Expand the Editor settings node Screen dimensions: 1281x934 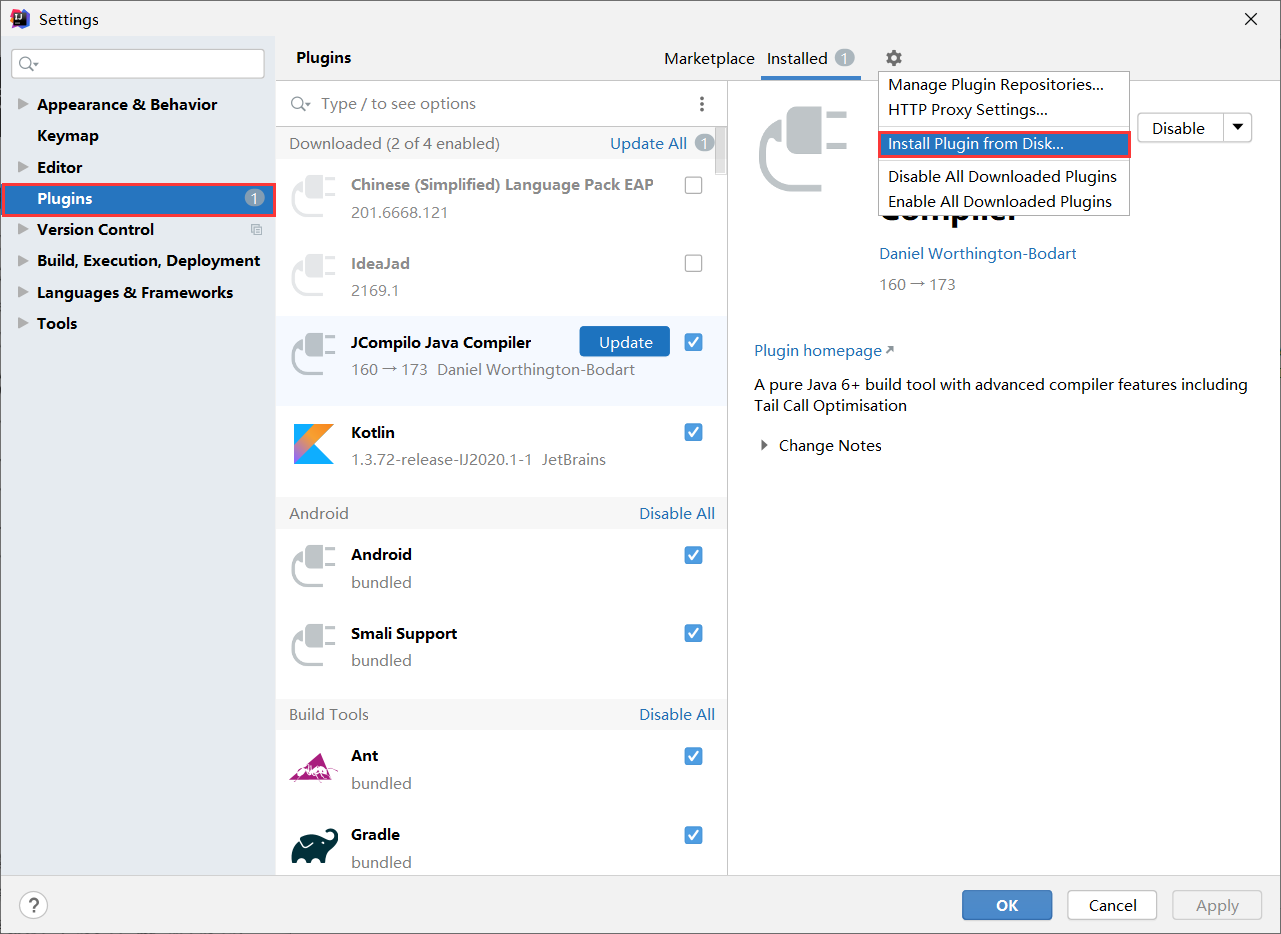[24, 167]
